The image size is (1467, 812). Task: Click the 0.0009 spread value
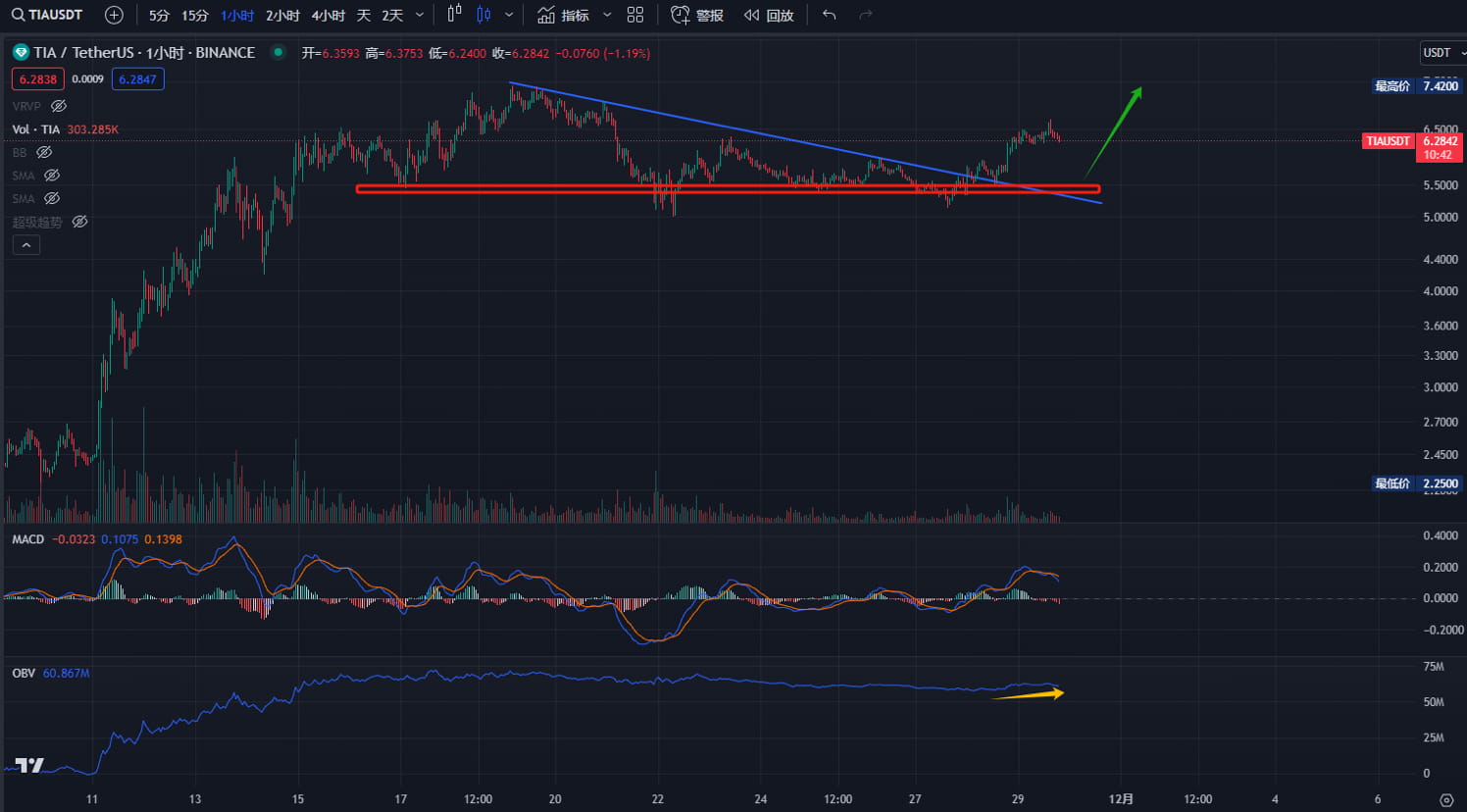pyautogui.click(x=88, y=79)
